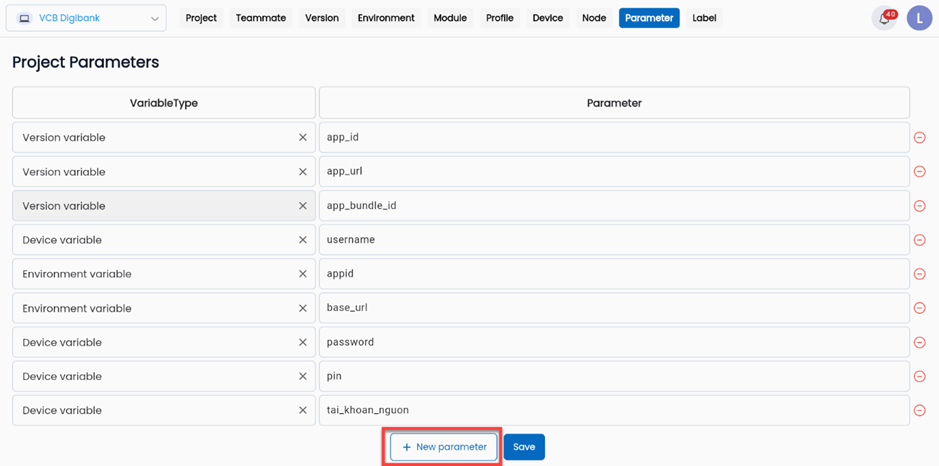The height and width of the screenshot is (466, 939).
Task: Clear variable type for password row
Action: tap(303, 342)
